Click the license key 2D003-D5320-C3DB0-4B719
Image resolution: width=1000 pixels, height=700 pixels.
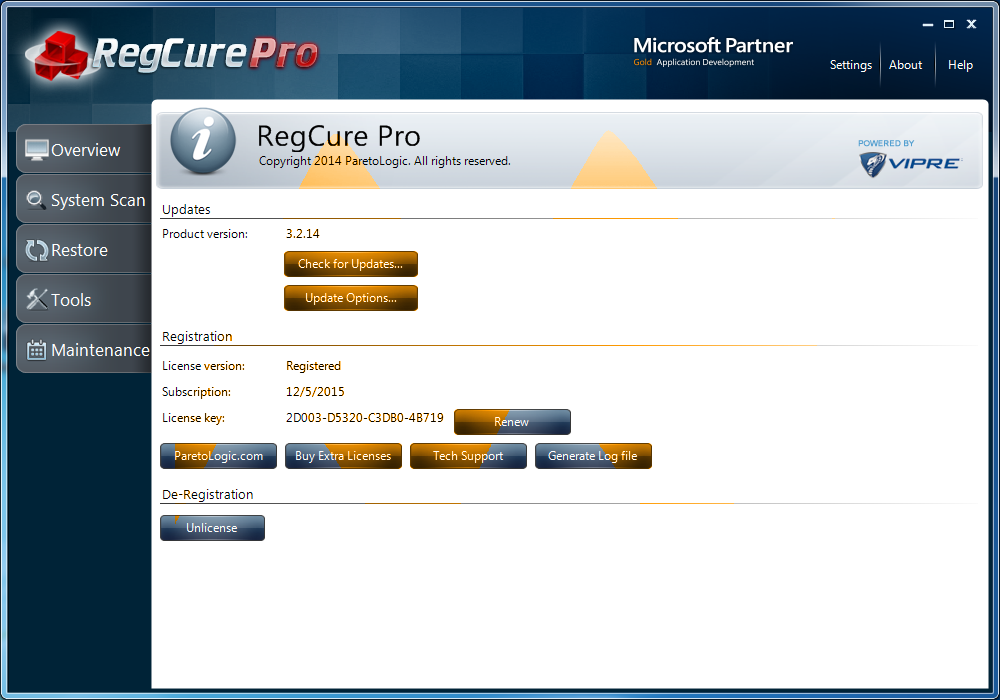click(x=364, y=418)
